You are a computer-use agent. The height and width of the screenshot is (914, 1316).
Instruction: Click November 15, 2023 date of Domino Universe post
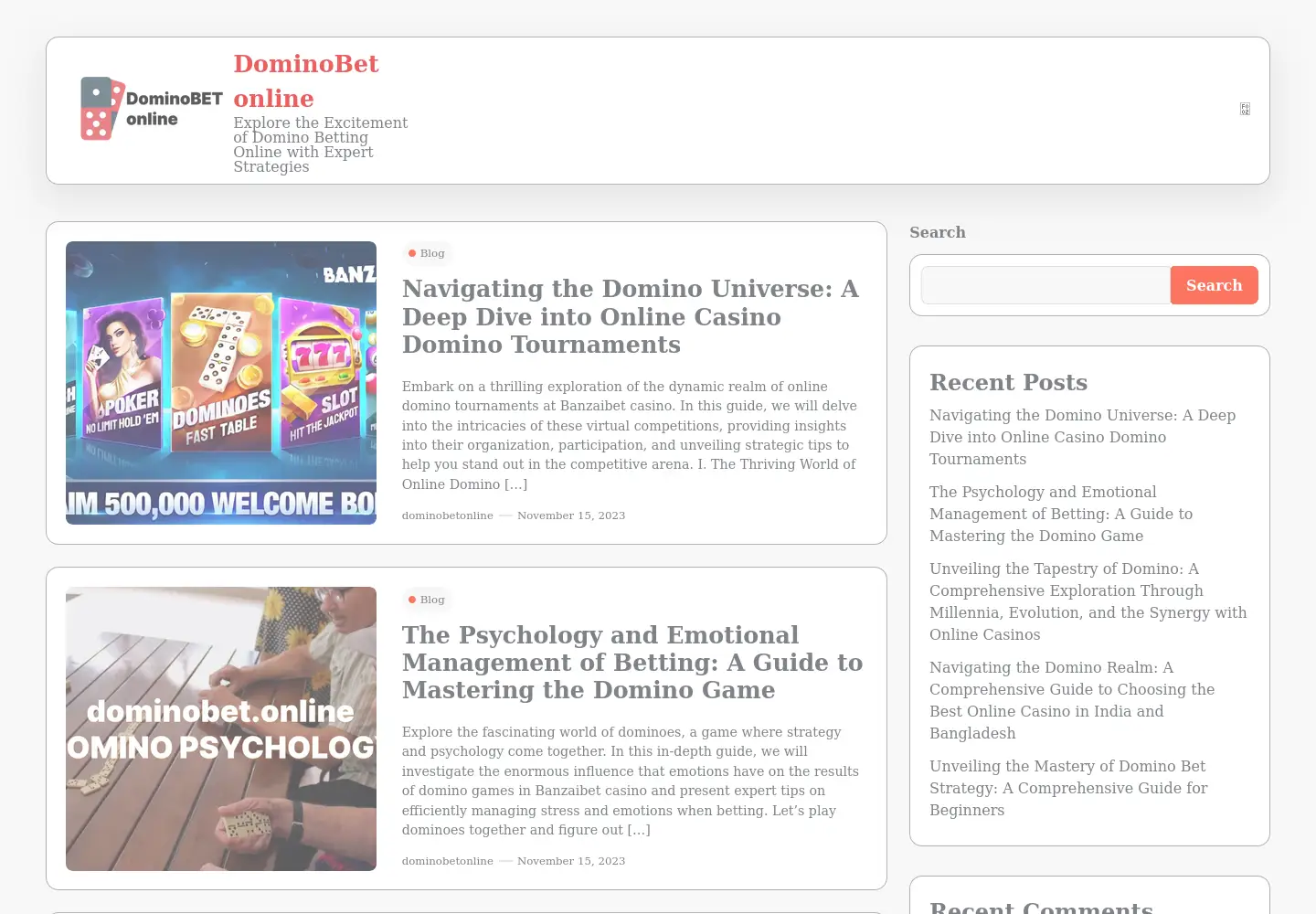click(x=571, y=515)
